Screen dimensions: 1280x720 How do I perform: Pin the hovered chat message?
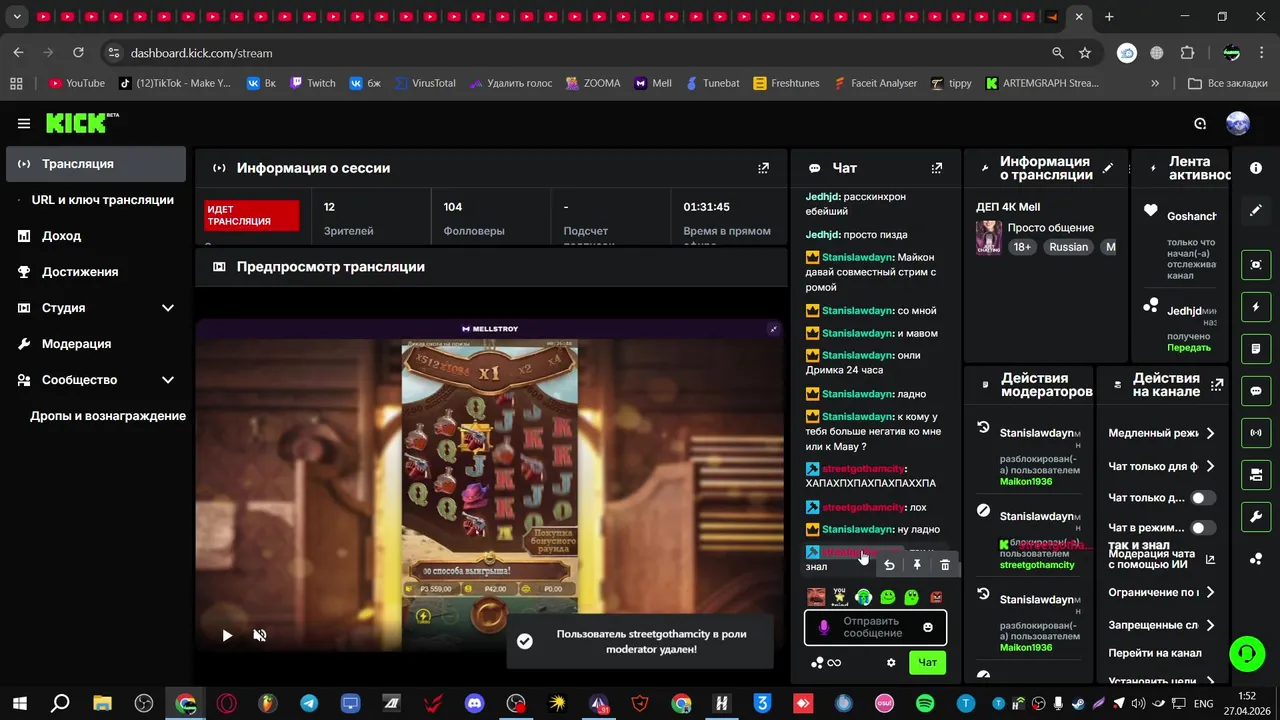point(917,565)
